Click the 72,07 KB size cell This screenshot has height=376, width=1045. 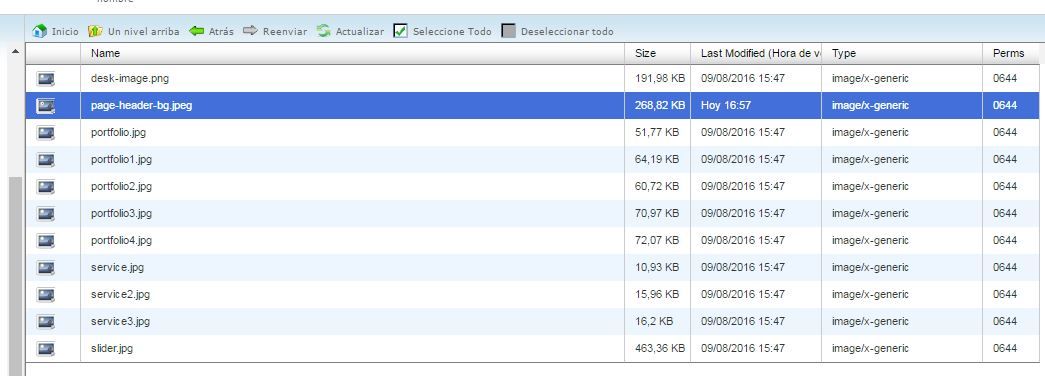click(x=657, y=240)
